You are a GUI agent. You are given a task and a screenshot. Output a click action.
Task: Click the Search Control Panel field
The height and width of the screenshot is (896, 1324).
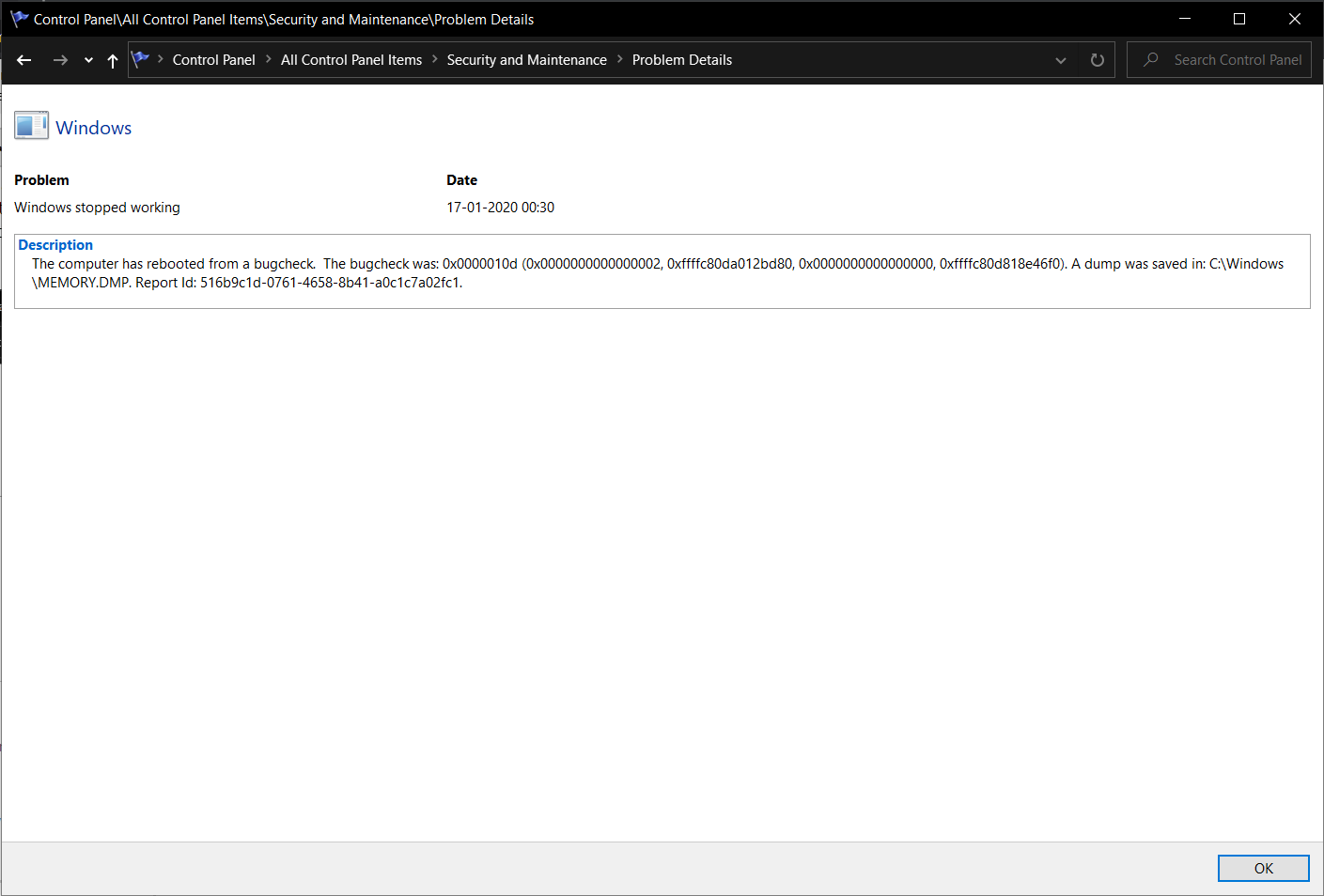pos(1219,60)
